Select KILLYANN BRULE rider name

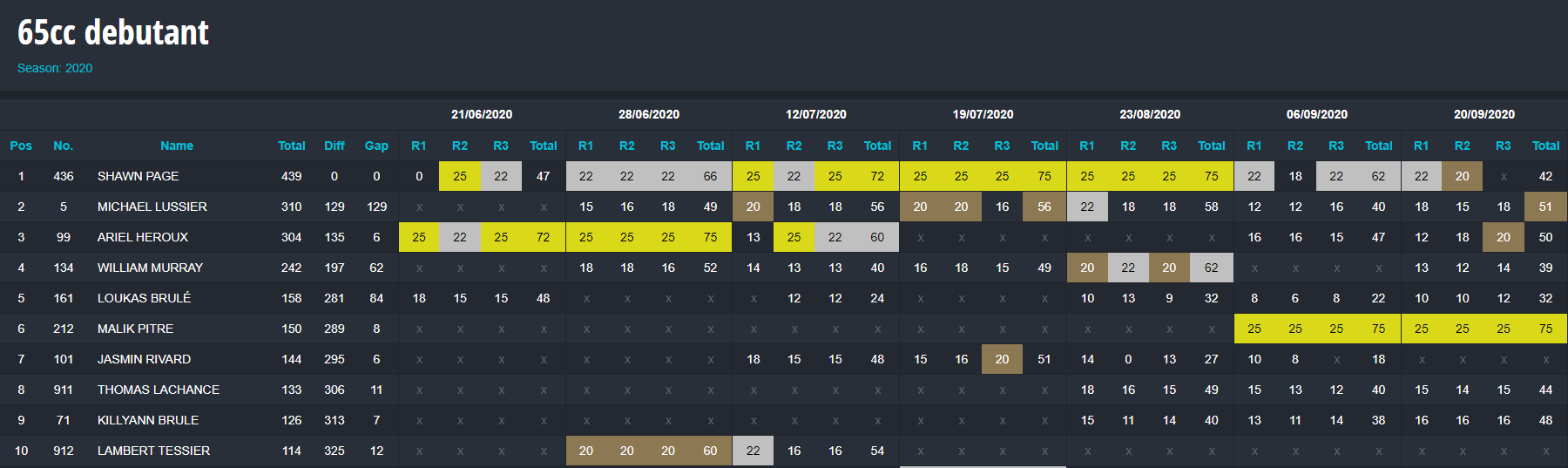click(148, 420)
